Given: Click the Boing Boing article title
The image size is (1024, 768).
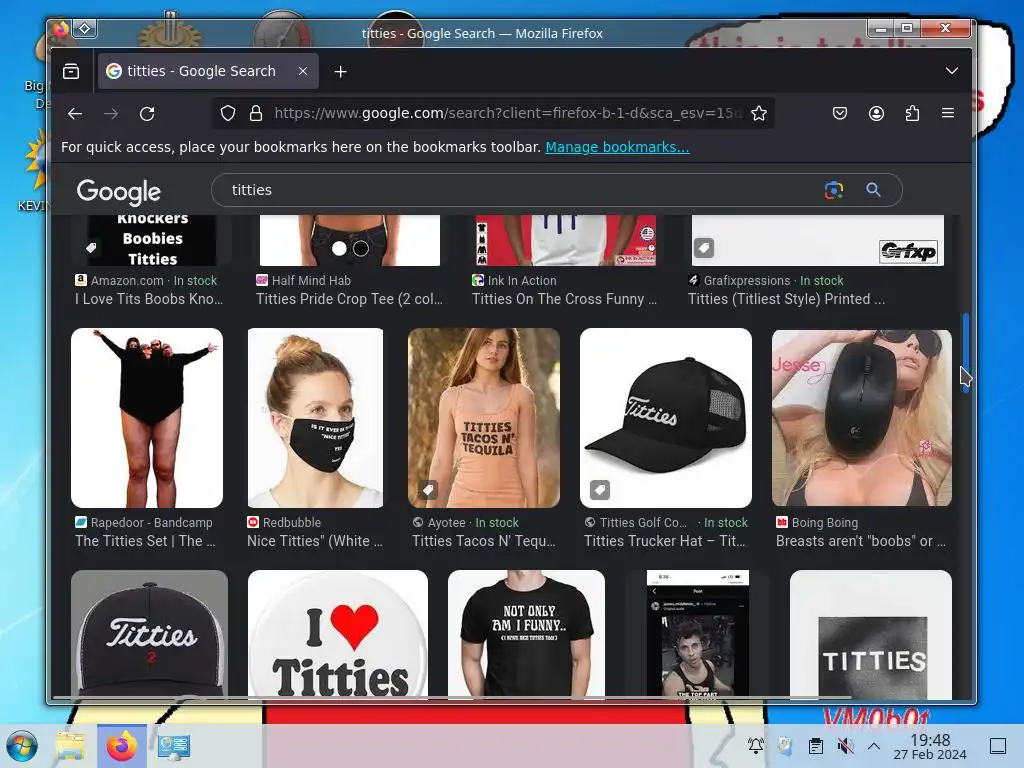Looking at the screenshot, I should (x=861, y=541).
